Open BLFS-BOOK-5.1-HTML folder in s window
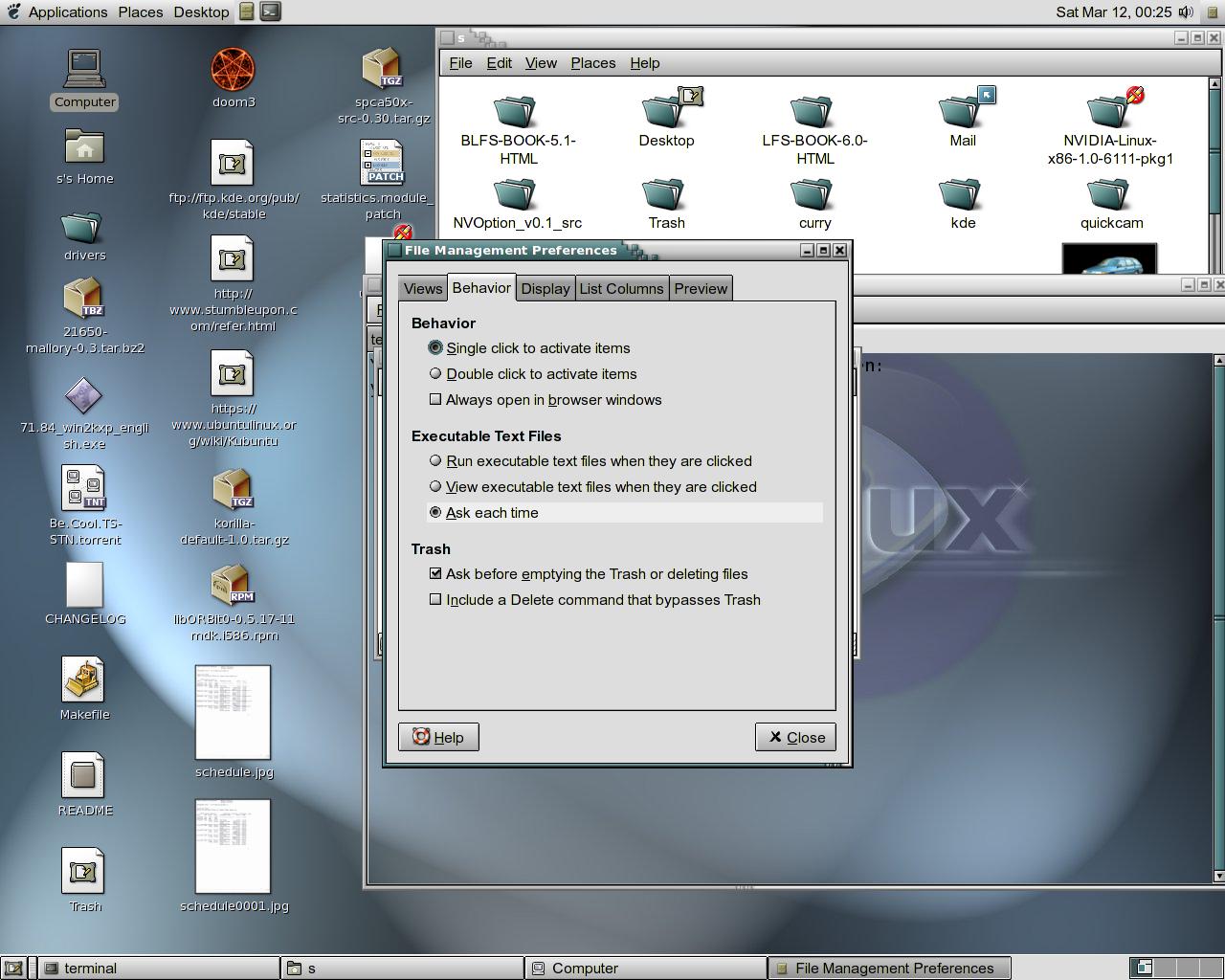This screenshot has height=980, width=1225. point(517,111)
